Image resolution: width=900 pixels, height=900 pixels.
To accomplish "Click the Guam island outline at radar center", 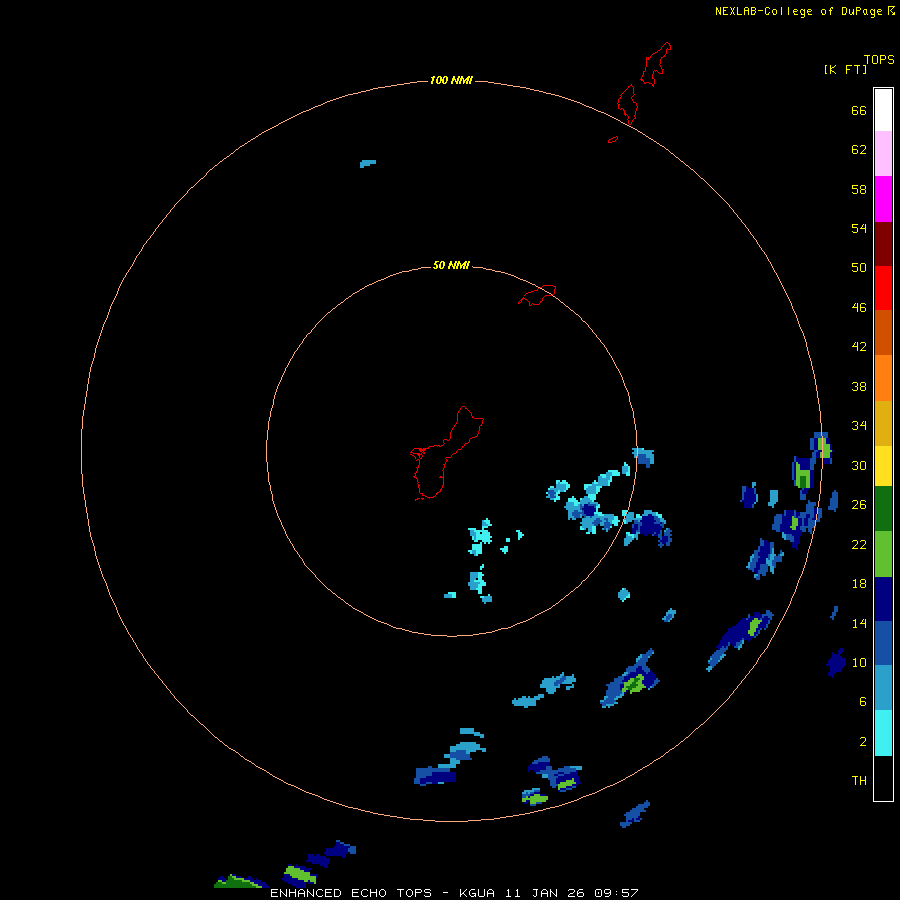I will 447,453.
